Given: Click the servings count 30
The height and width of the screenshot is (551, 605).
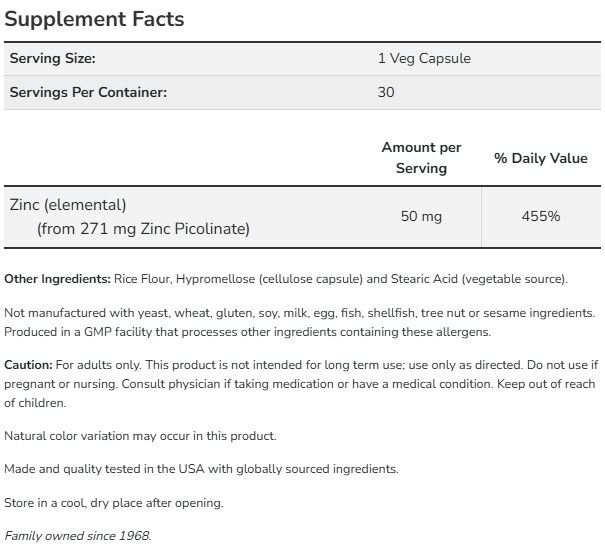Looking at the screenshot, I should point(386,92).
